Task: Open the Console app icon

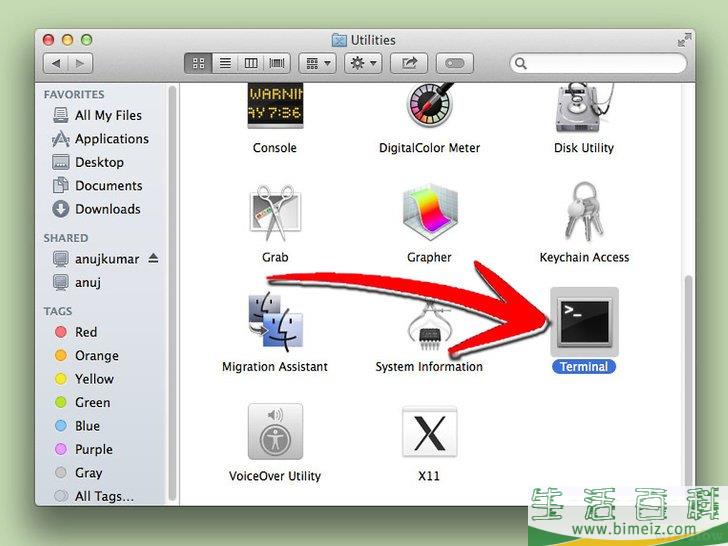Action: (275, 105)
